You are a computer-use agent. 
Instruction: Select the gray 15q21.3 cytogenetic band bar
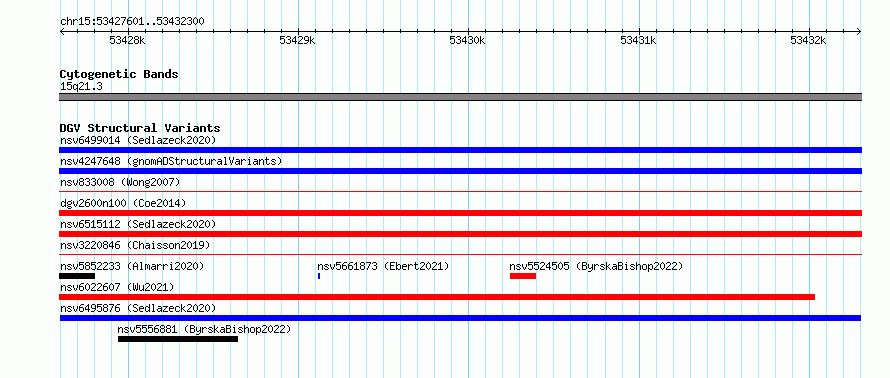[460, 97]
